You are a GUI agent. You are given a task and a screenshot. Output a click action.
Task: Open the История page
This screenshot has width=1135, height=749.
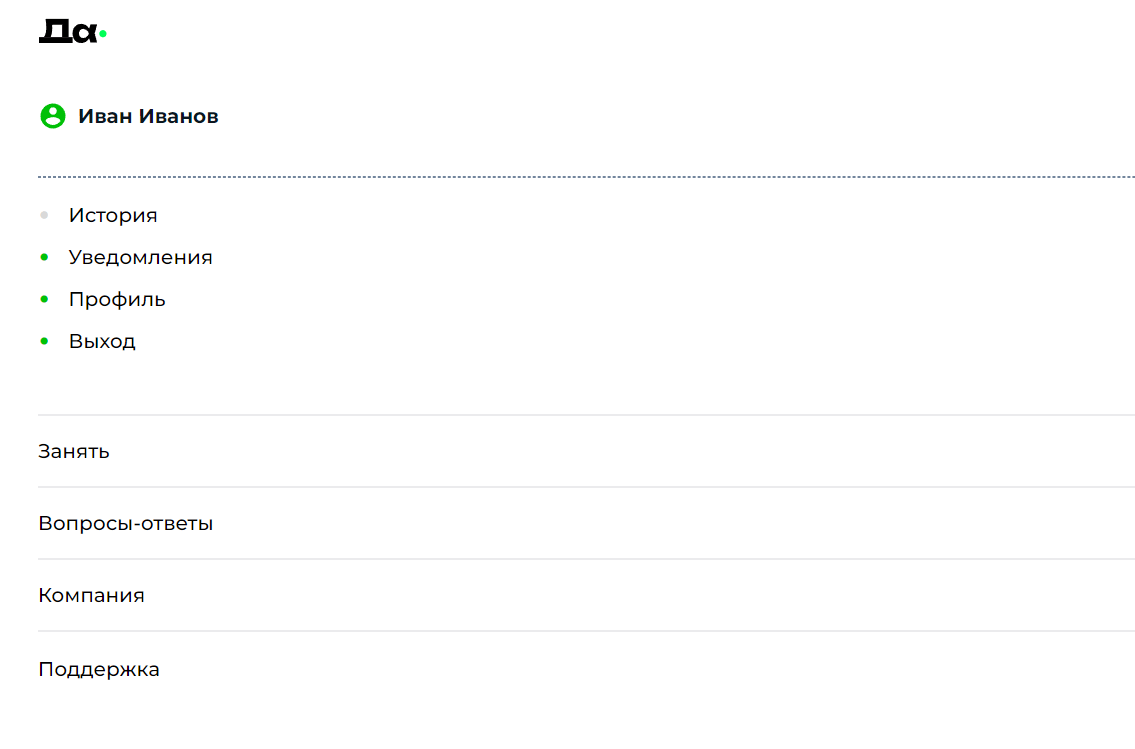(113, 215)
